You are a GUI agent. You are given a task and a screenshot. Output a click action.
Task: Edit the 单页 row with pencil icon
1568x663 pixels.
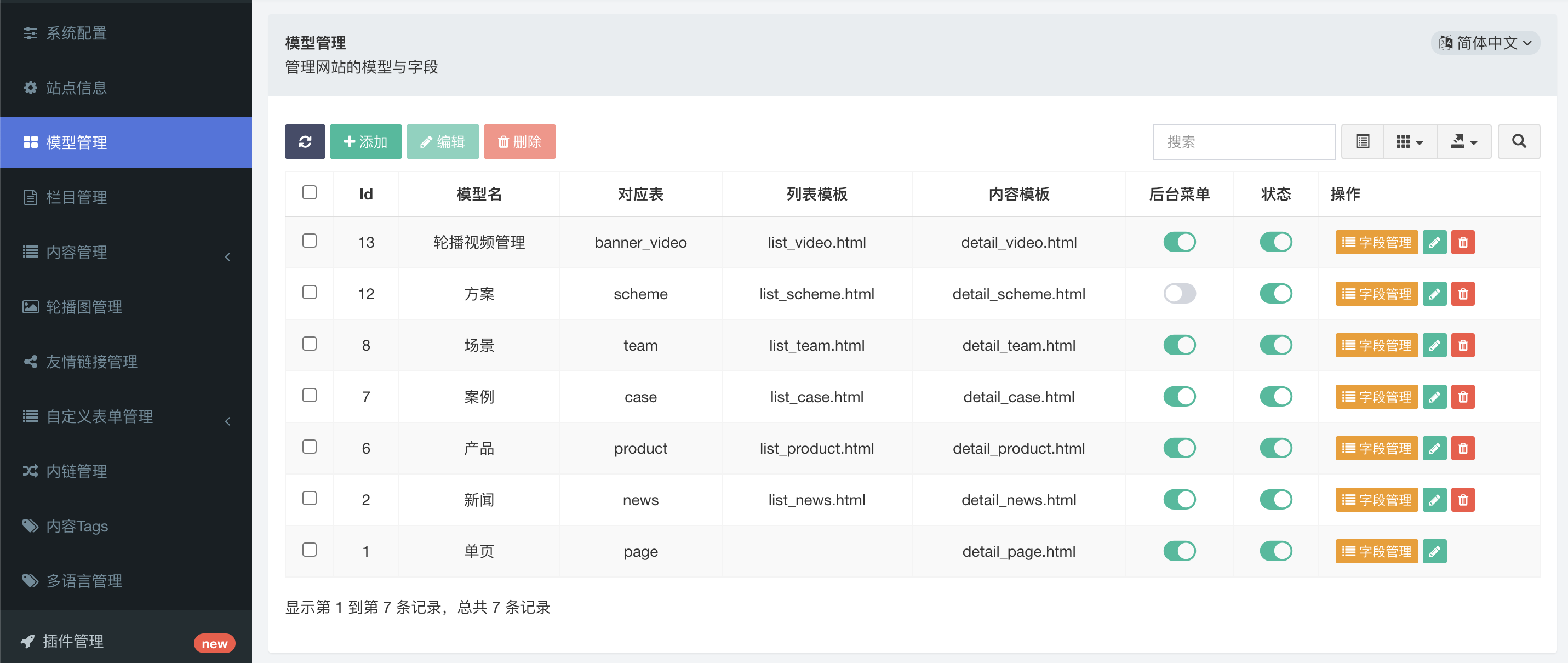click(x=1434, y=551)
